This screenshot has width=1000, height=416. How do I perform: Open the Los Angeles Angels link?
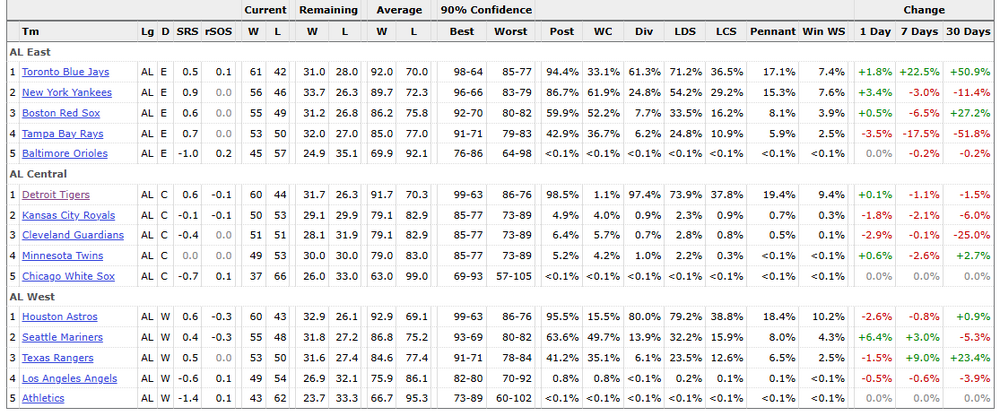point(69,379)
